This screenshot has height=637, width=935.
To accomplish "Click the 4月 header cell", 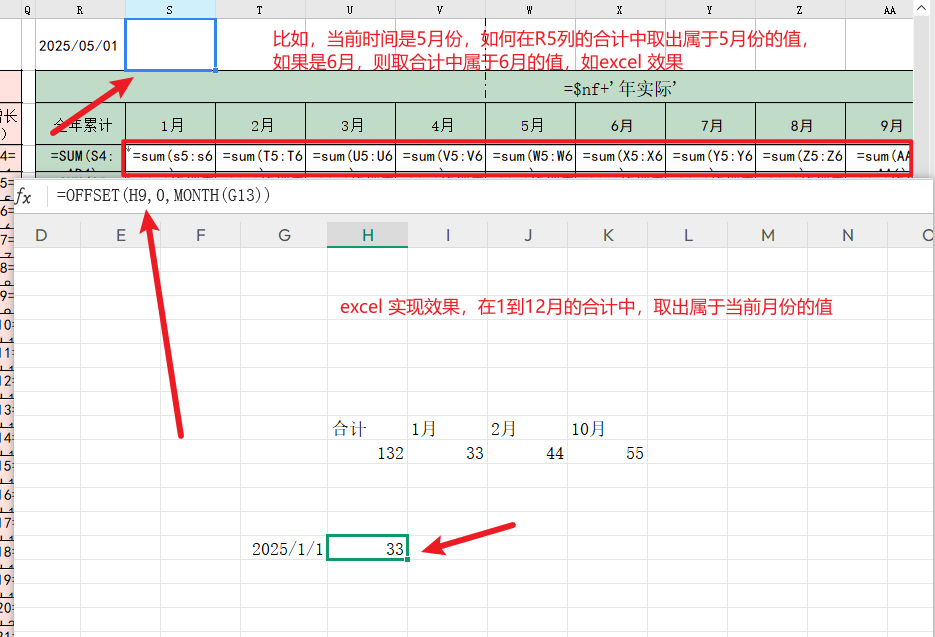I will click(x=441, y=124).
